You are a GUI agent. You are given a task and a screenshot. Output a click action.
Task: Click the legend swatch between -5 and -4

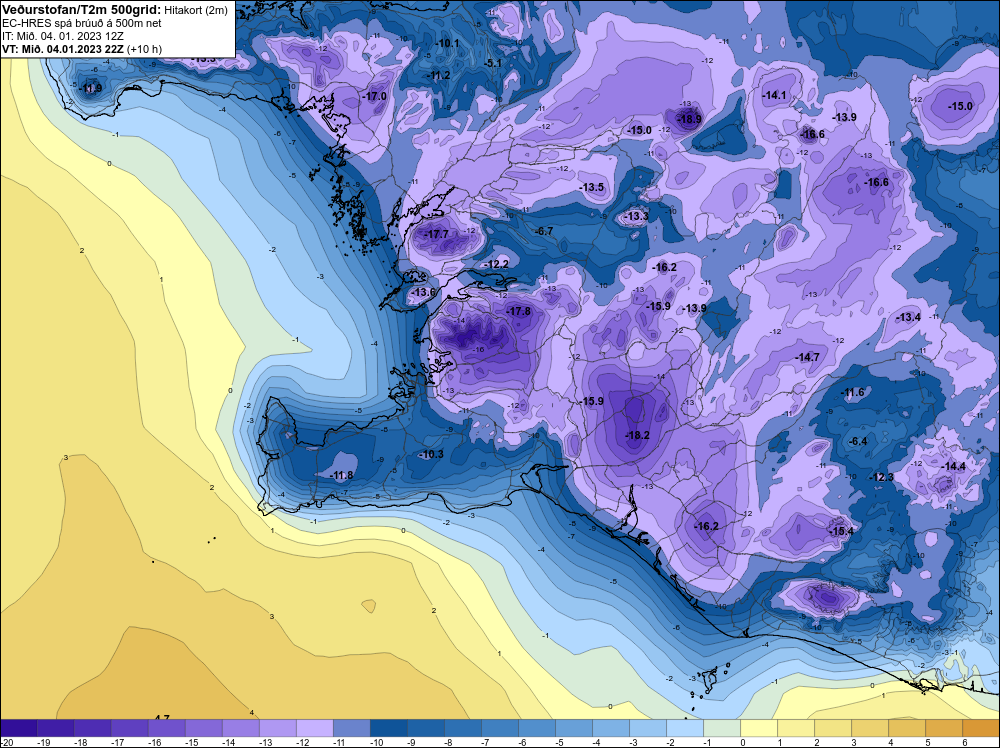[573, 728]
